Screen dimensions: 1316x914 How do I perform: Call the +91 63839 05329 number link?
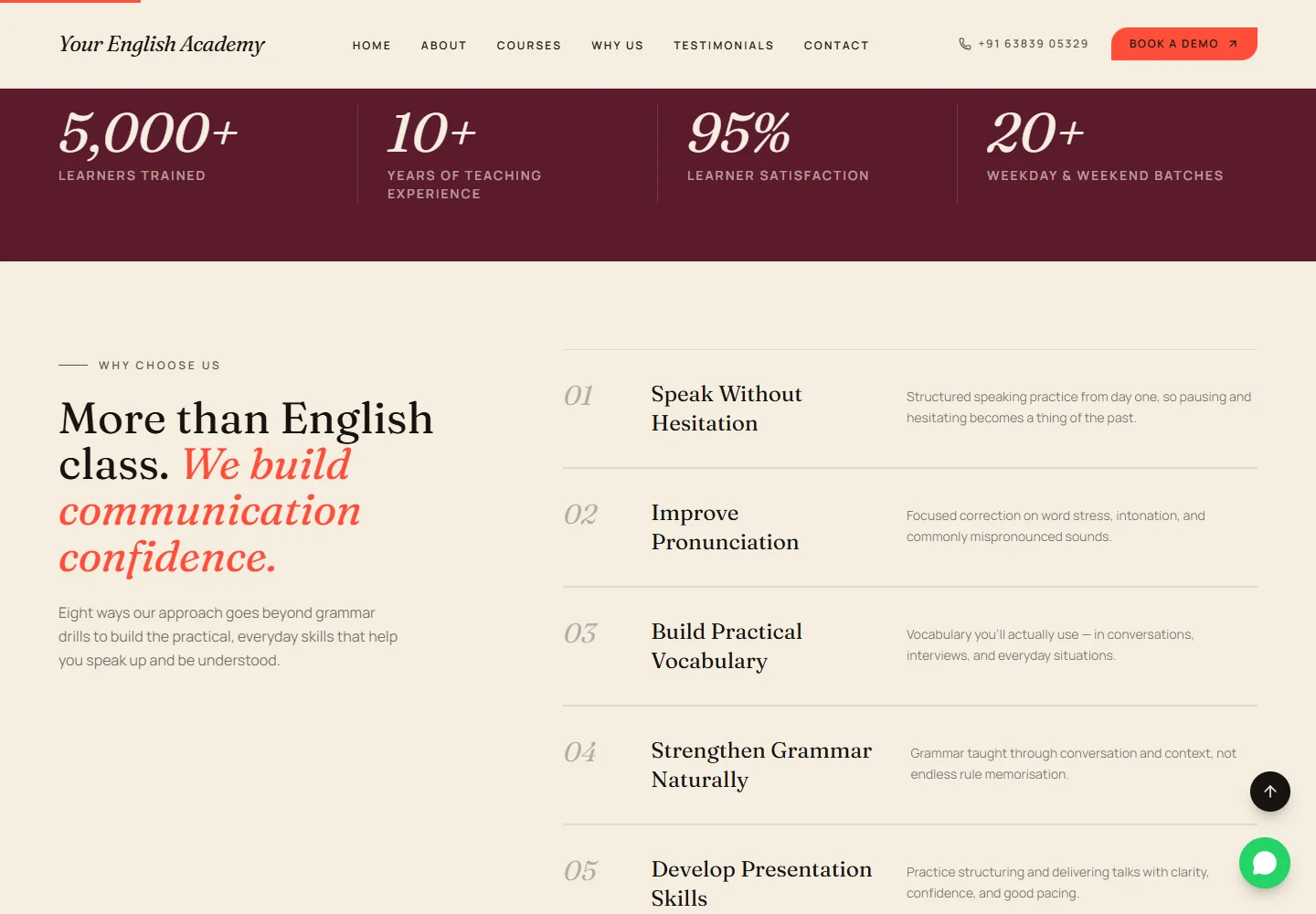[1024, 44]
